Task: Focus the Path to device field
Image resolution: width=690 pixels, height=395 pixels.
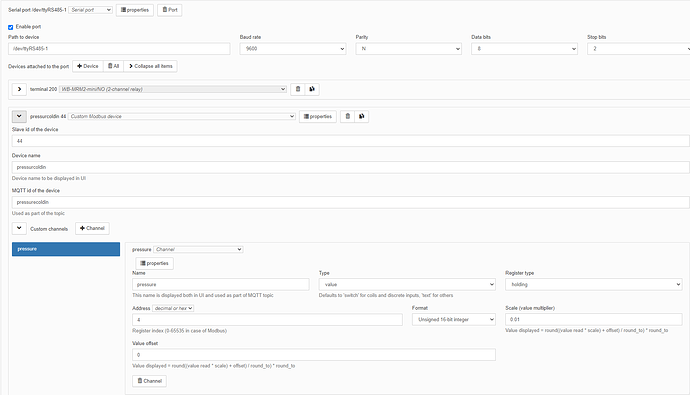Action: point(119,49)
